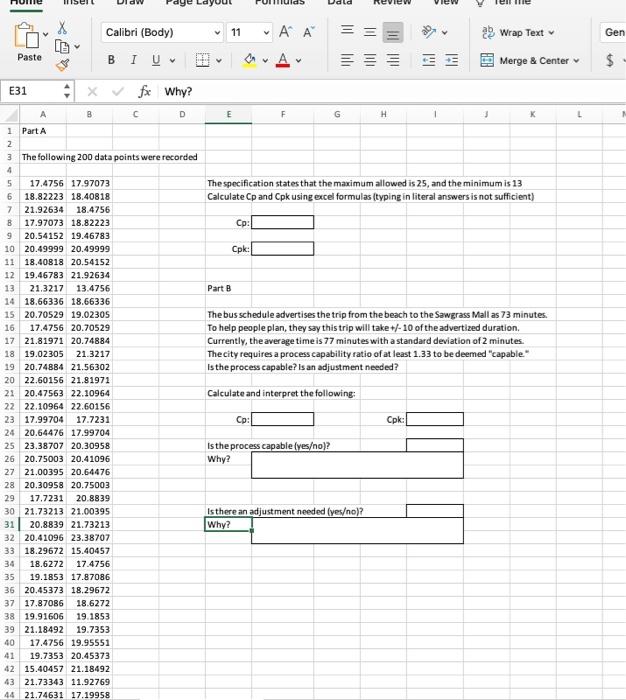Click the text orientation icon

(429, 32)
